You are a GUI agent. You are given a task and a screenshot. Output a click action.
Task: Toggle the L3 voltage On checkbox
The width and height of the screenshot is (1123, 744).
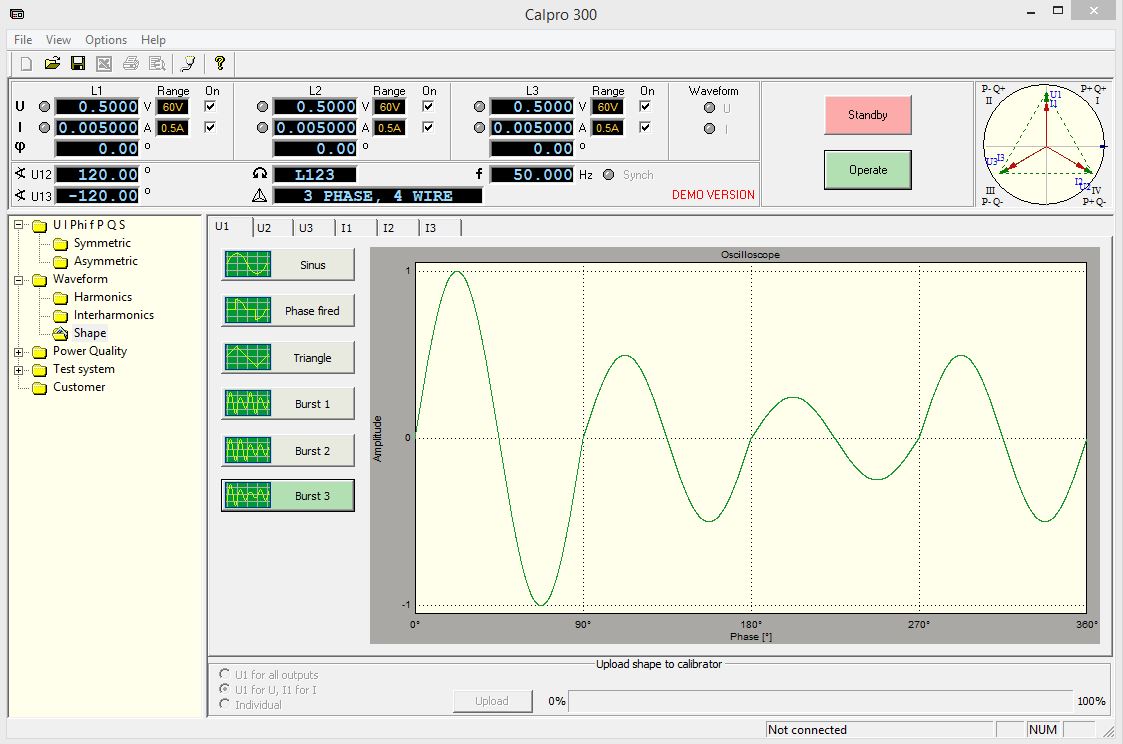tap(645, 106)
